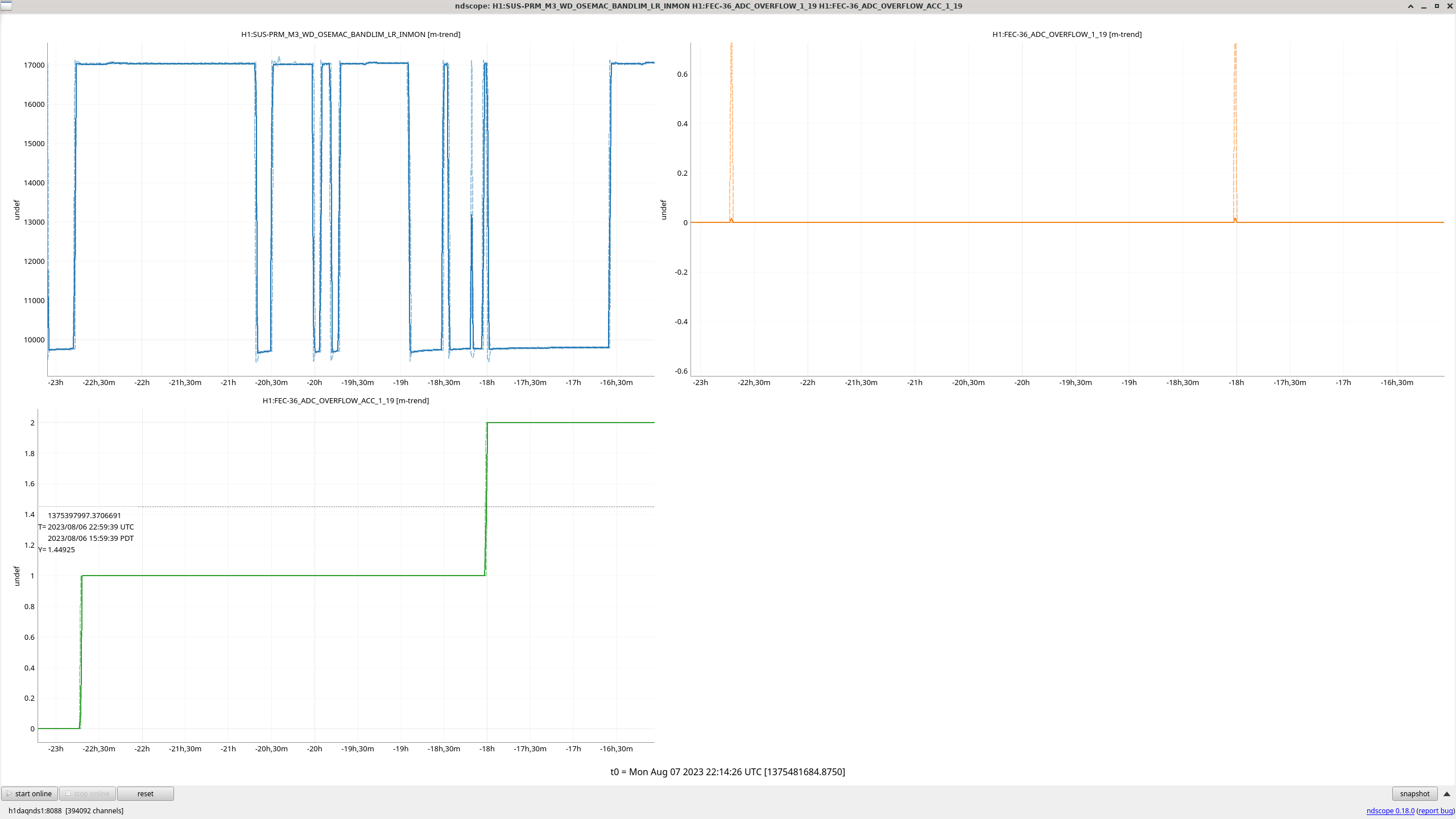The width and height of the screenshot is (1456, 819).
Task: Open the ndscope 0.18.0 link
Action: pos(1390,810)
